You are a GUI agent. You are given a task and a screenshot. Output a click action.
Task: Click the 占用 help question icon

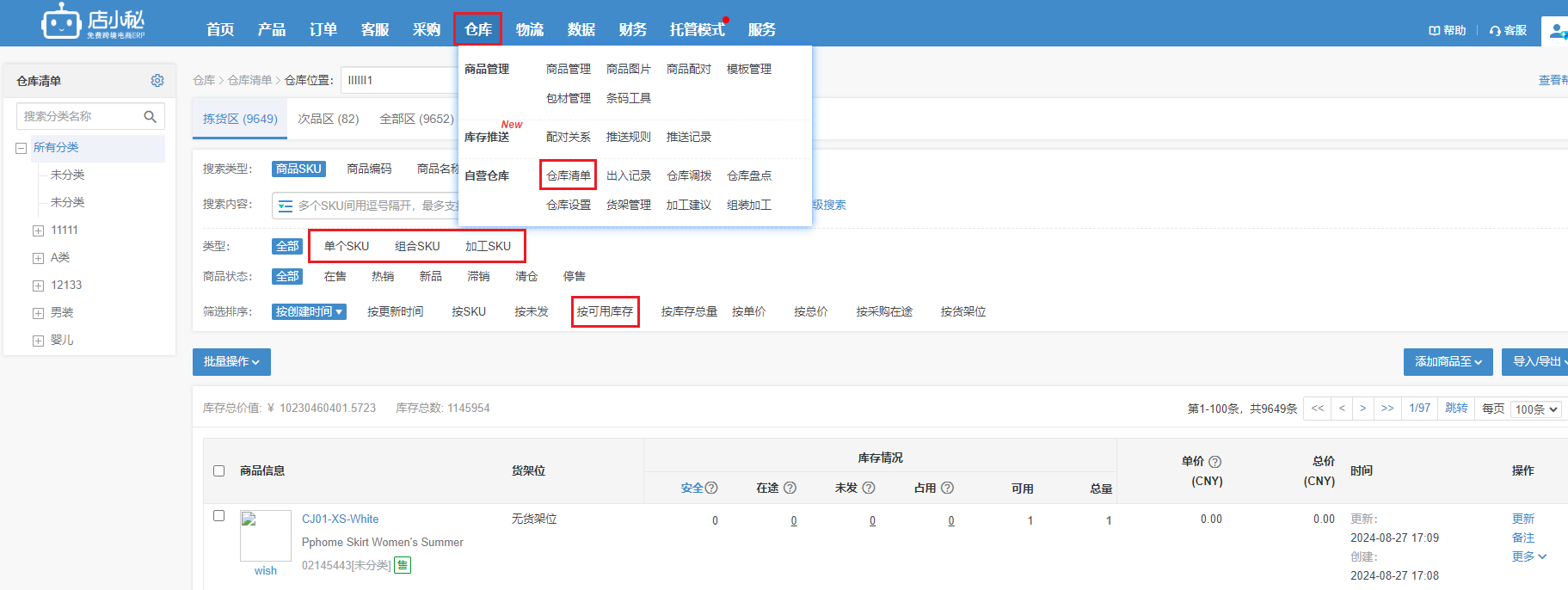coord(947,488)
